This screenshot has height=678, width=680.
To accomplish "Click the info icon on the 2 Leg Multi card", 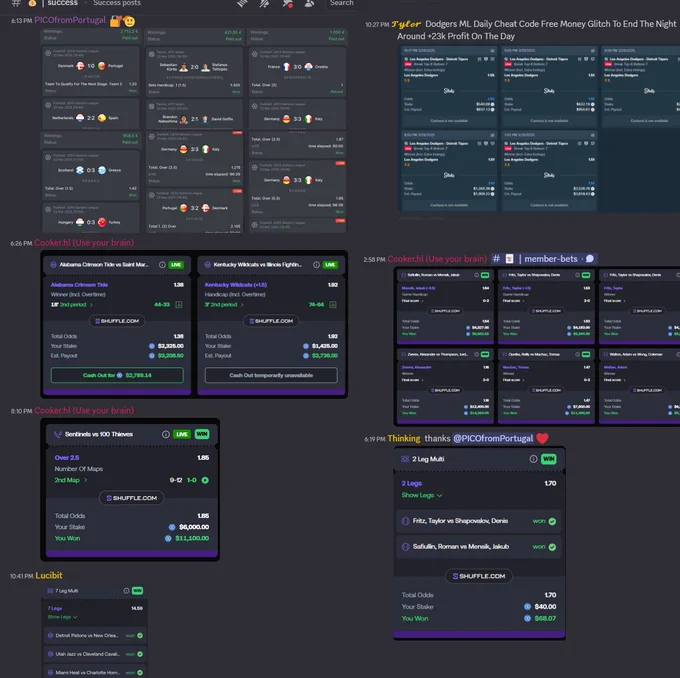I will click(x=533, y=459).
